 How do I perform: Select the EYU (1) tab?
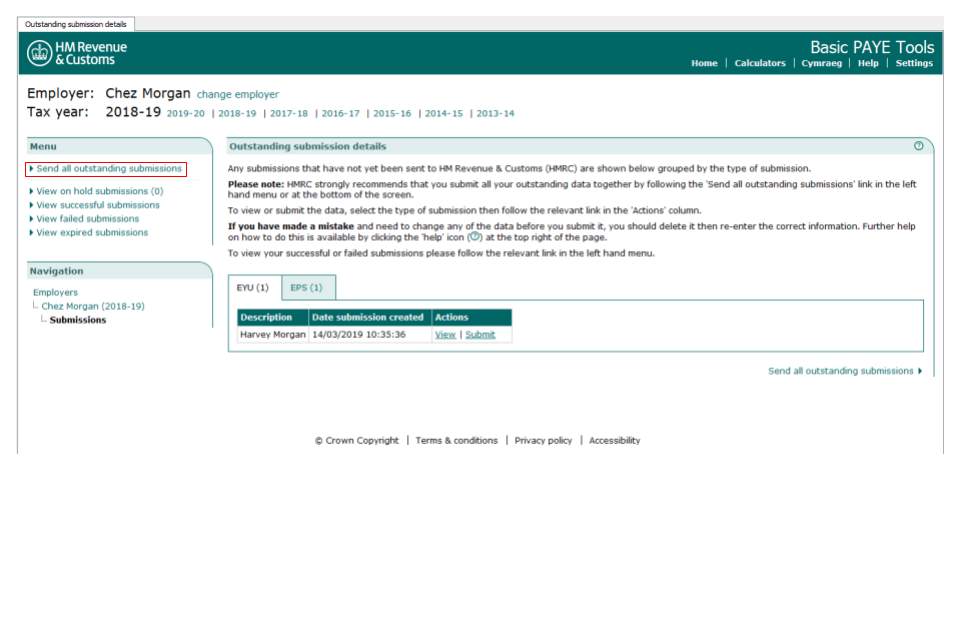pos(253,288)
